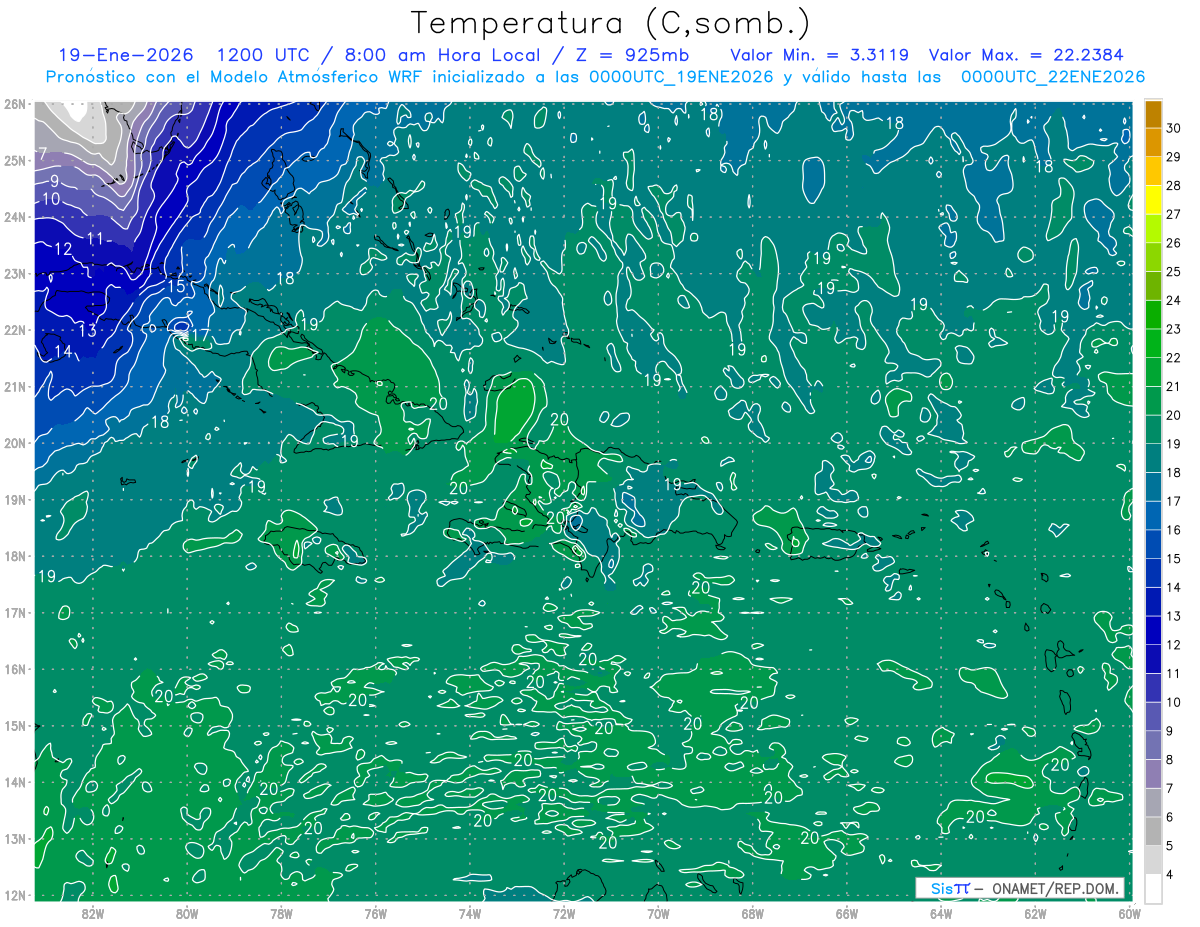Click the legend scale number 30

pos(1174,128)
